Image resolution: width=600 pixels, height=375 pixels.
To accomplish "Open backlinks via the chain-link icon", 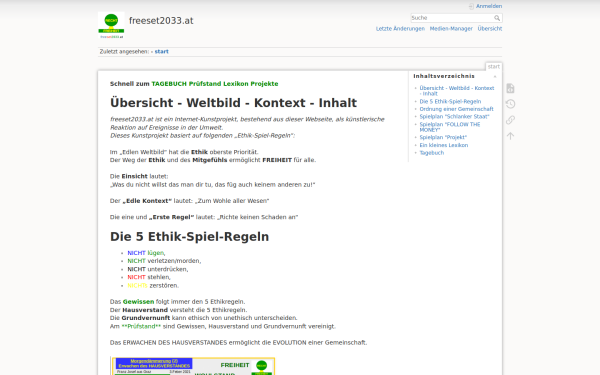I will click(510, 120).
